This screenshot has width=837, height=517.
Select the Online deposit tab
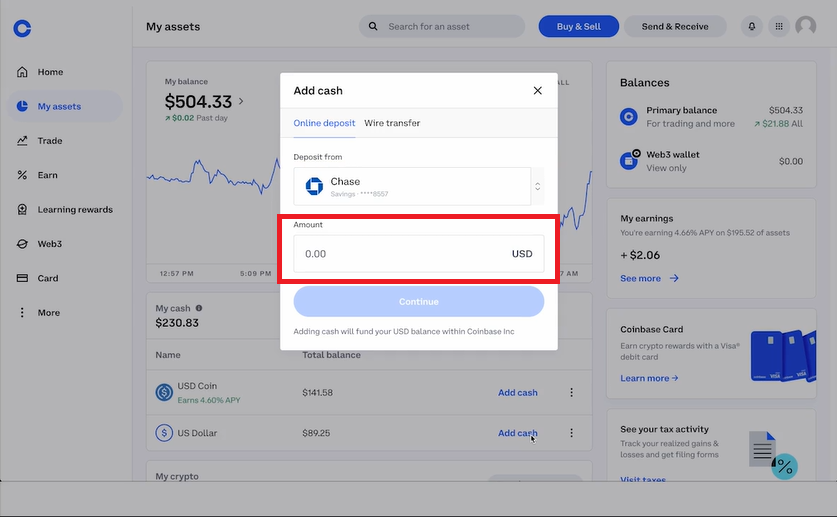324,123
